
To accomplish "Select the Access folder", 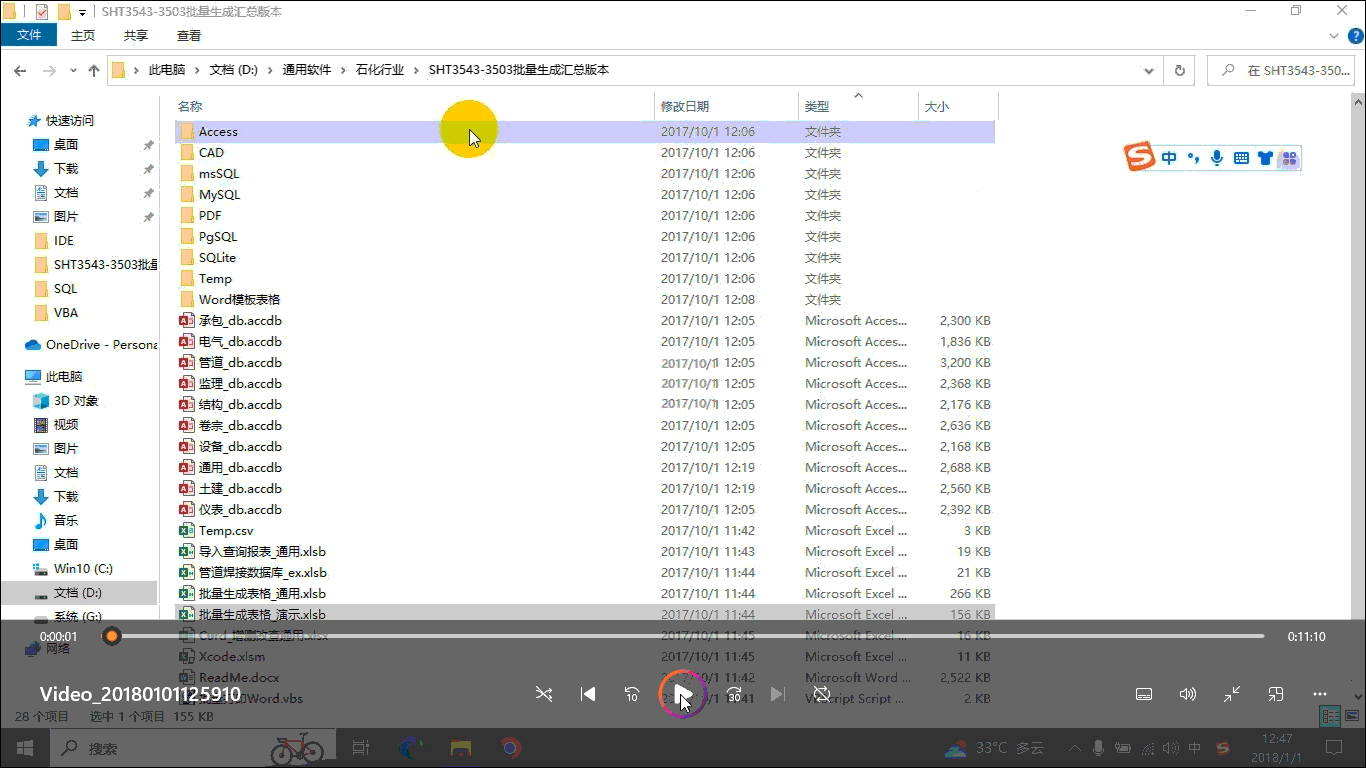I will click(x=585, y=132).
